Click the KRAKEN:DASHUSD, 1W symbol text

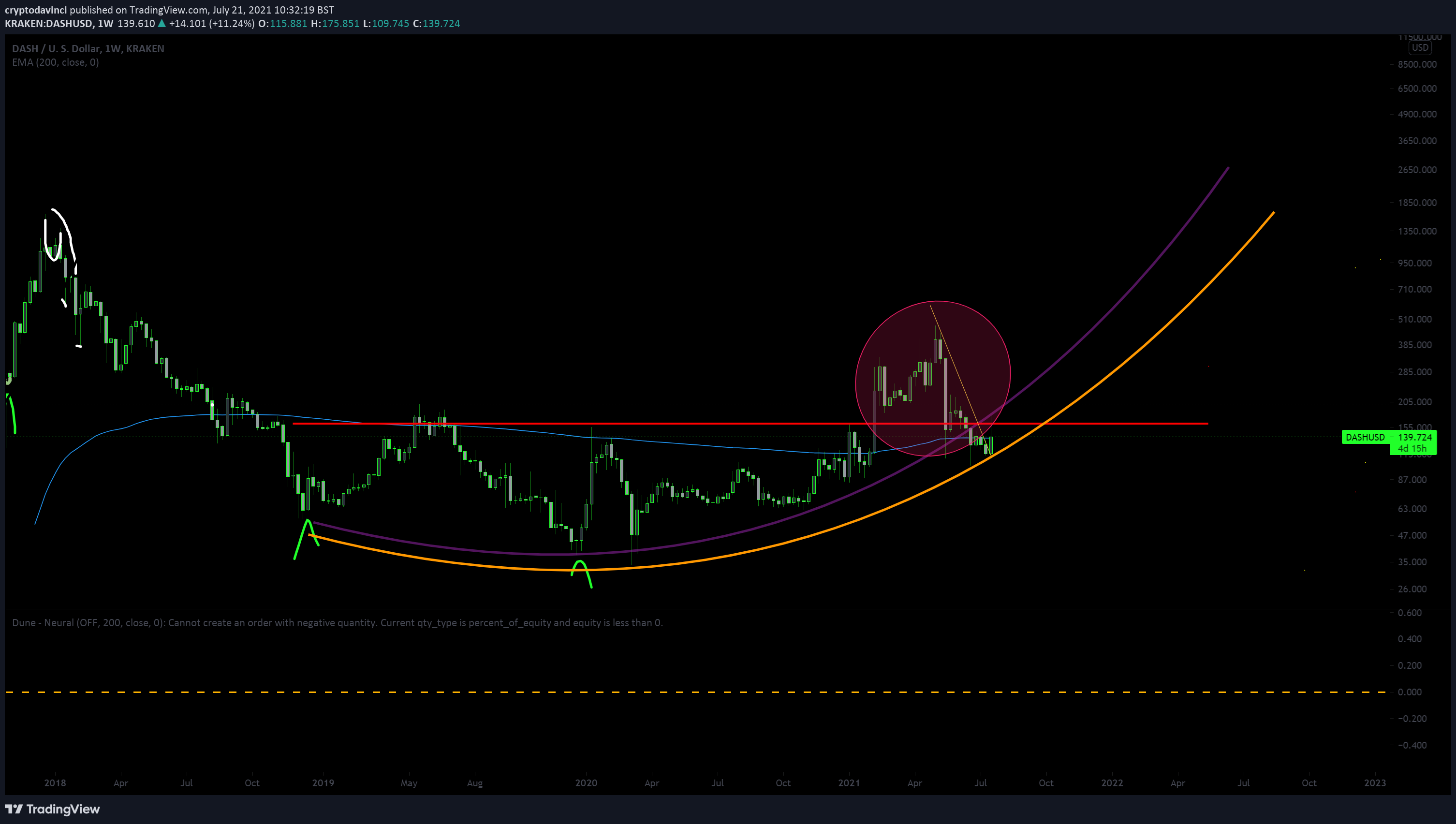click(x=59, y=23)
